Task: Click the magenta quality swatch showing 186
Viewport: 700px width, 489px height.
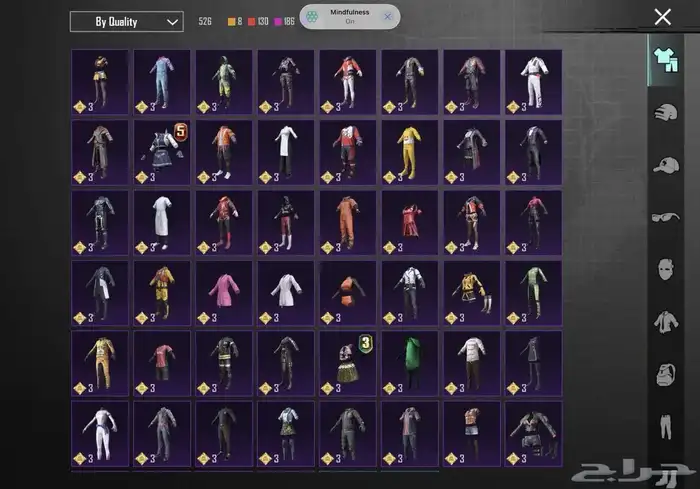Action: click(277, 21)
